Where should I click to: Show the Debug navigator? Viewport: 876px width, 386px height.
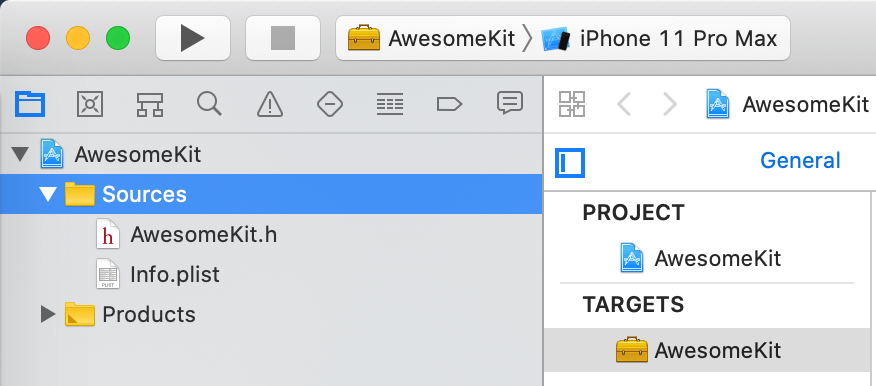tap(390, 104)
